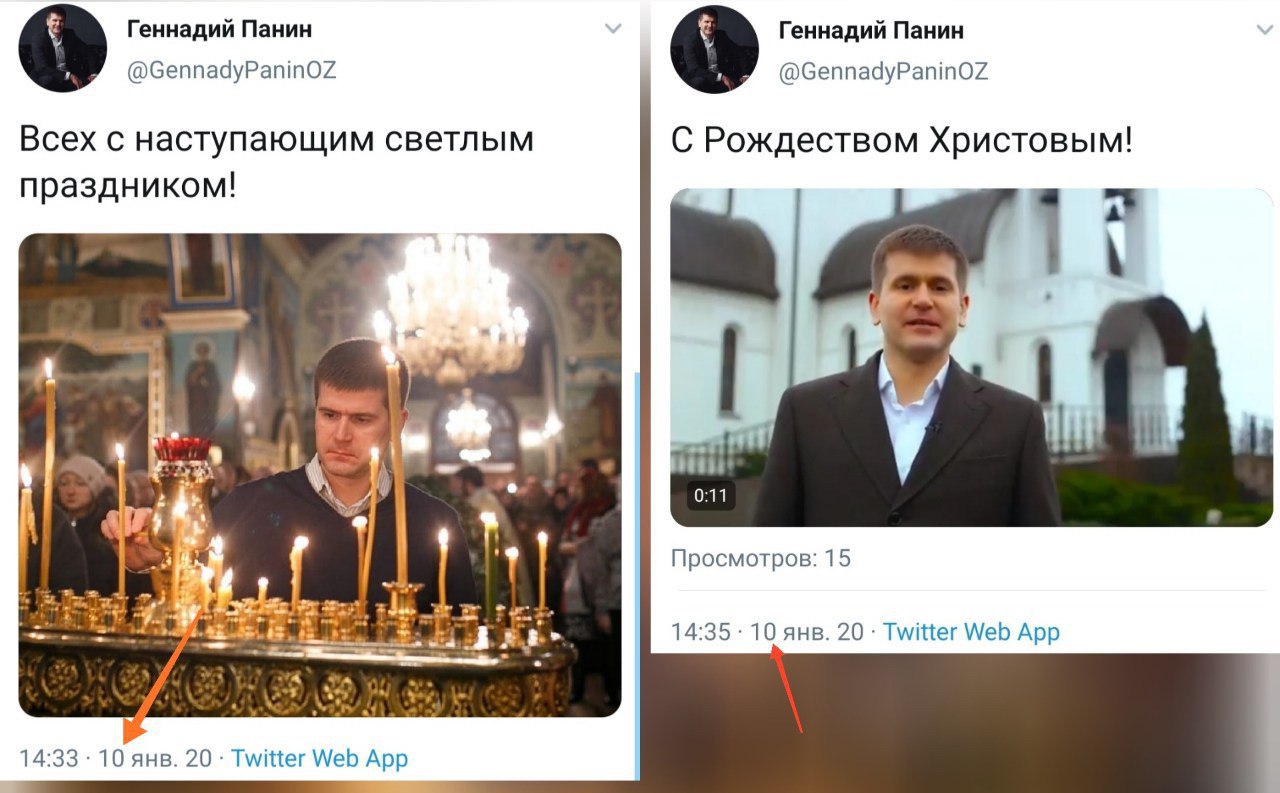The image size is (1280, 793).
Task: Click the @GennadyPaninOZ handle above the video
Action: (x=883, y=71)
